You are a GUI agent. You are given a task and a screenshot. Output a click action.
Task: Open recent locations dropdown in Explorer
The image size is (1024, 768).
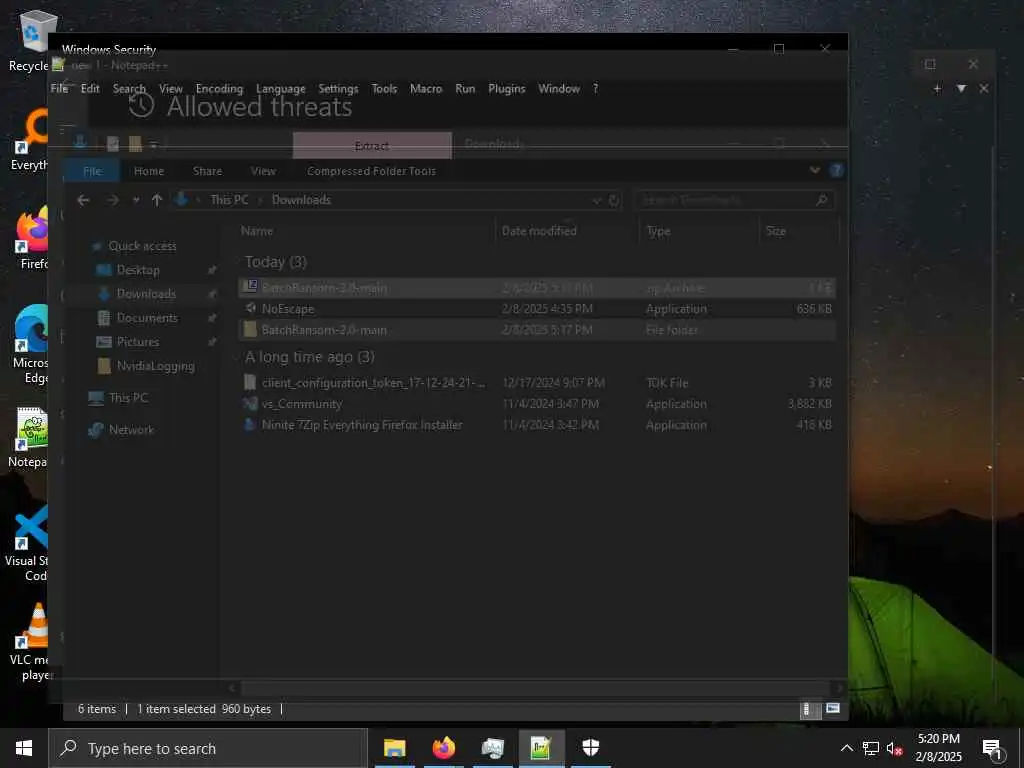[x=136, y=200]
